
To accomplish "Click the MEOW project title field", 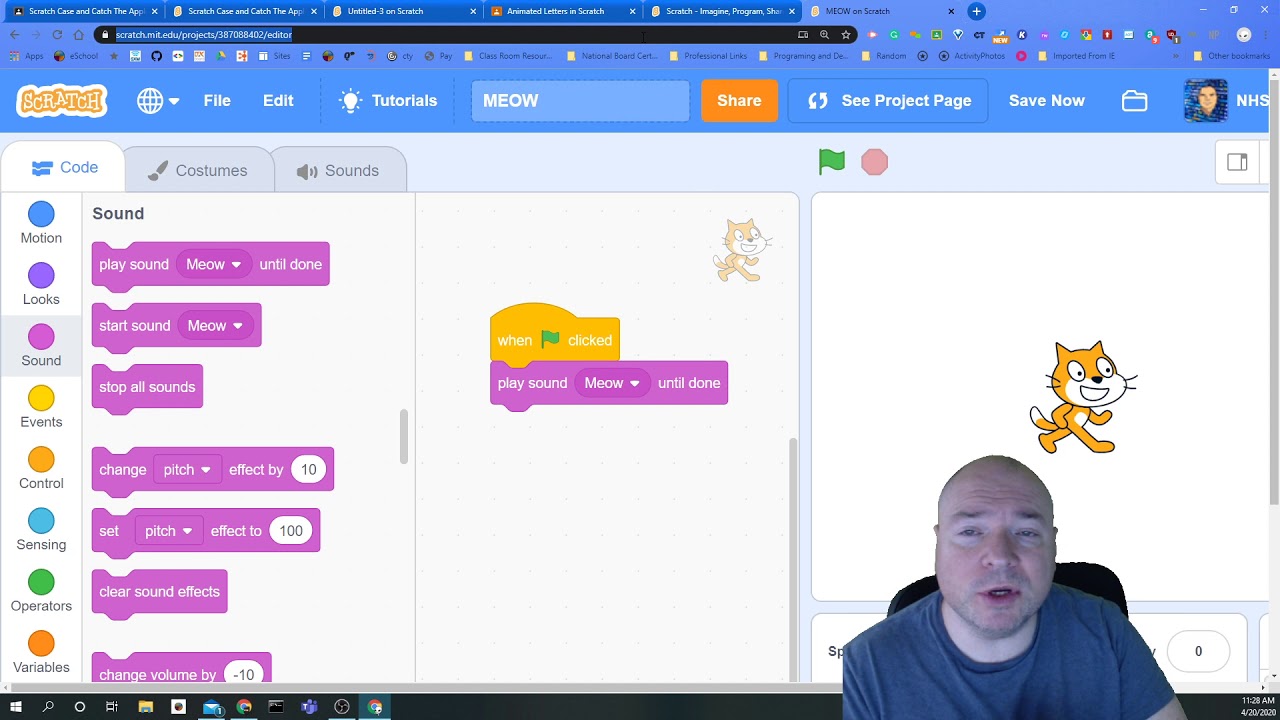I will [x=580, y=101].
